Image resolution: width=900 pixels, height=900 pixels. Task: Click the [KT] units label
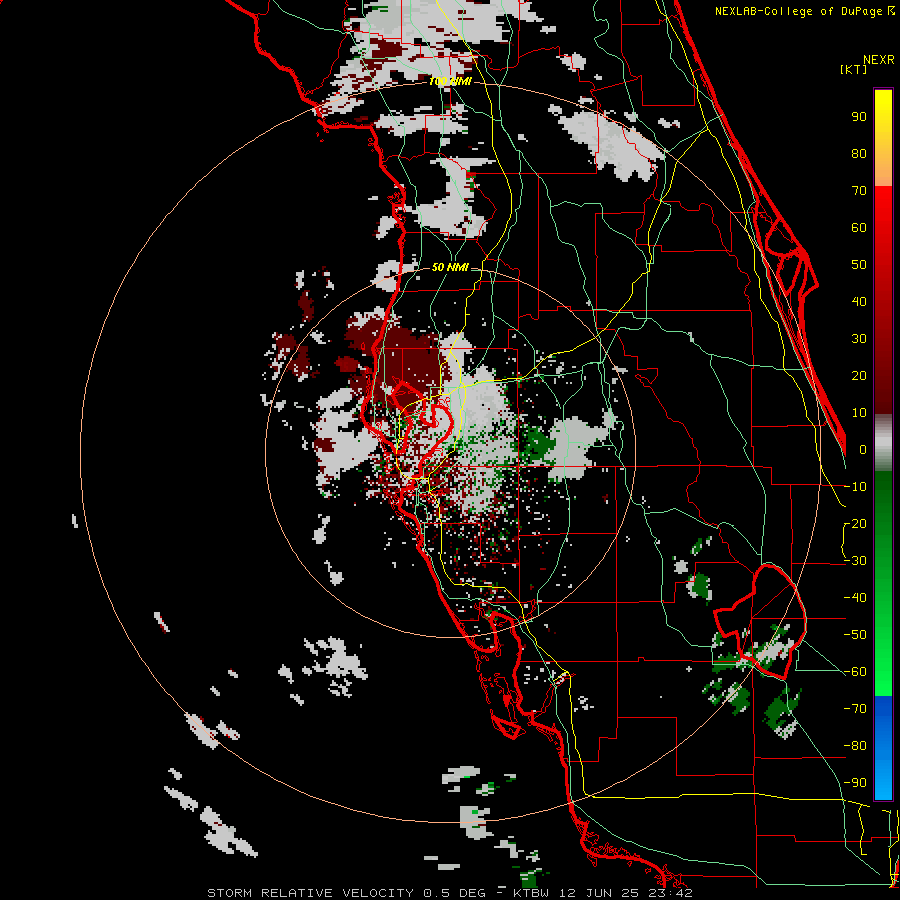[853, 69]
